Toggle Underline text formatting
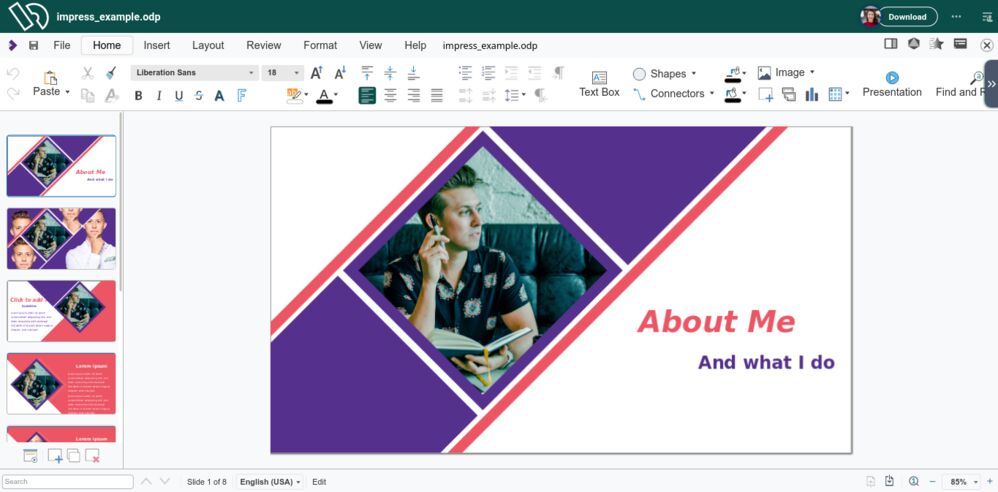 tap(179, 96)
